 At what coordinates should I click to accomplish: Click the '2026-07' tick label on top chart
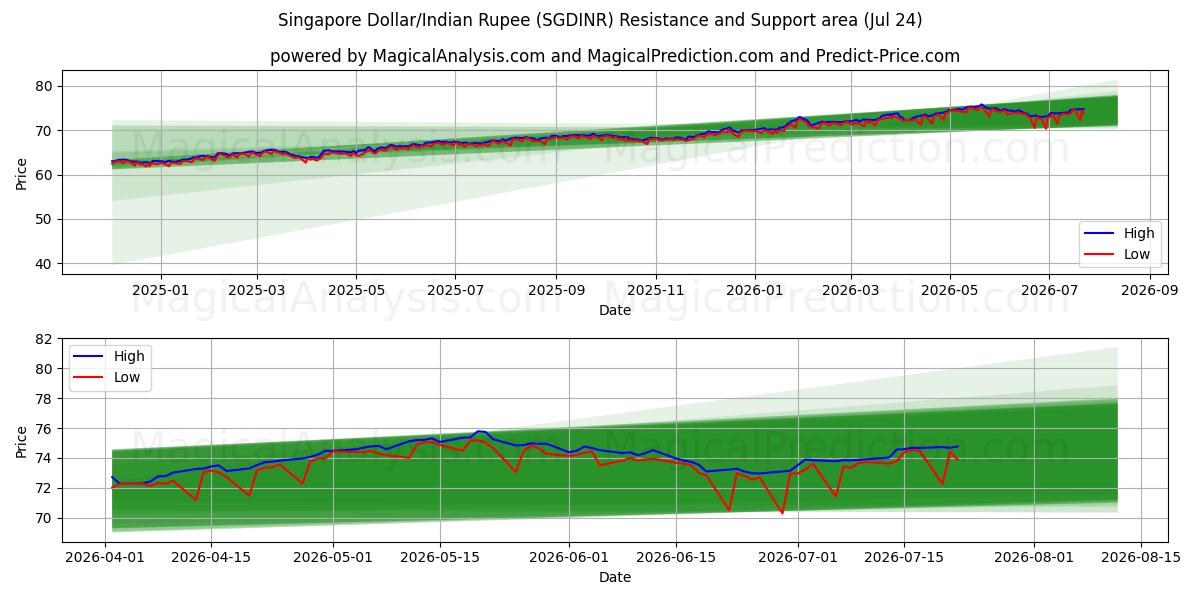(x=1048, y=290)
